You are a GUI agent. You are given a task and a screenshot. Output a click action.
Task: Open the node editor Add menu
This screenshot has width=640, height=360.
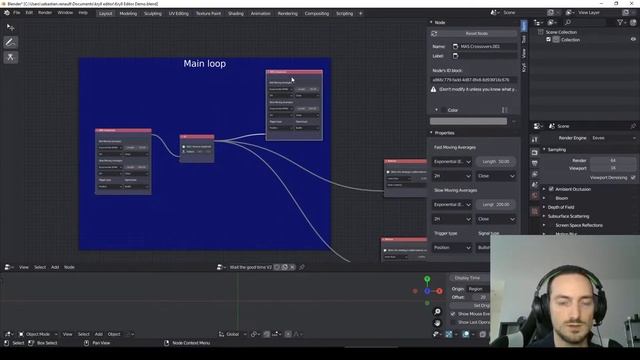(55, 267)
